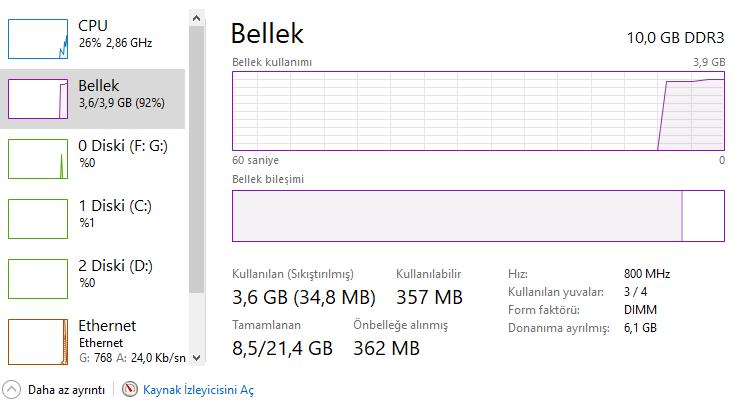This screenshot has width=745, height=406.
Task: Select the 1 Diski (C:) label
Action: (114, 206)
